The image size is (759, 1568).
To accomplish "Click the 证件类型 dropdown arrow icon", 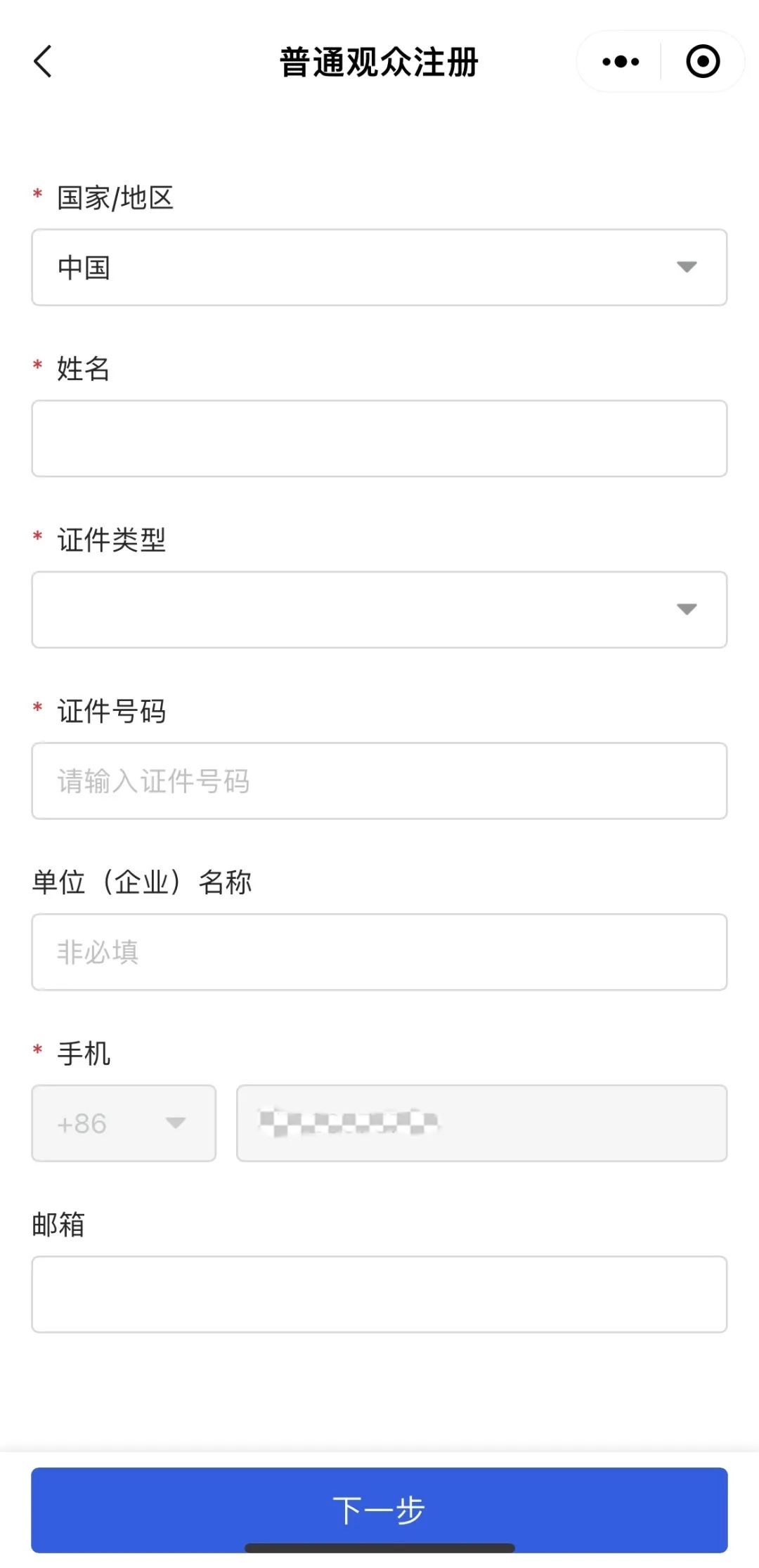I will [x=685, y=610].
